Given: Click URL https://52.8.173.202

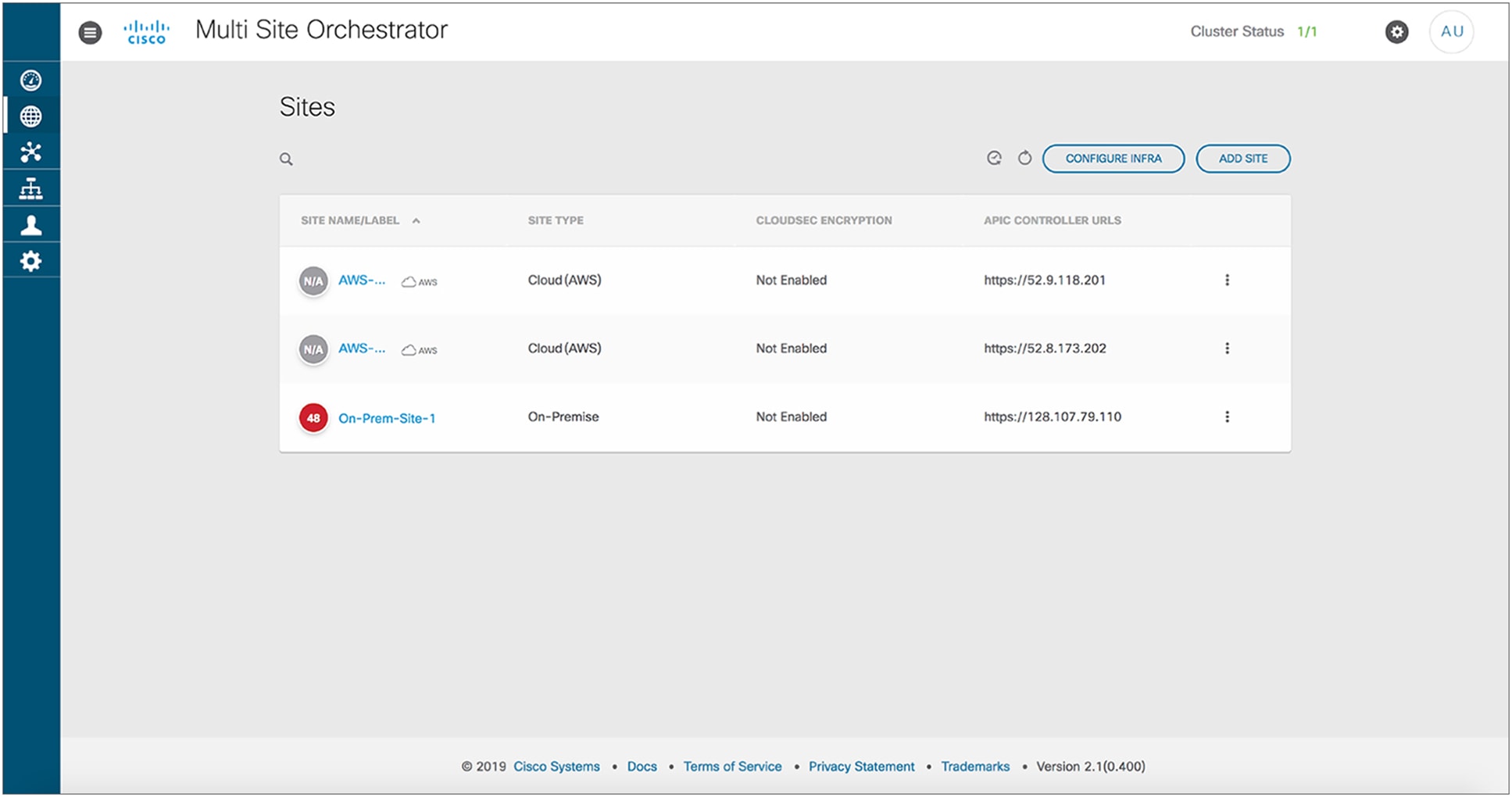Looking at the screenshot, I should pyautogui.click(x=1045, y=348).
